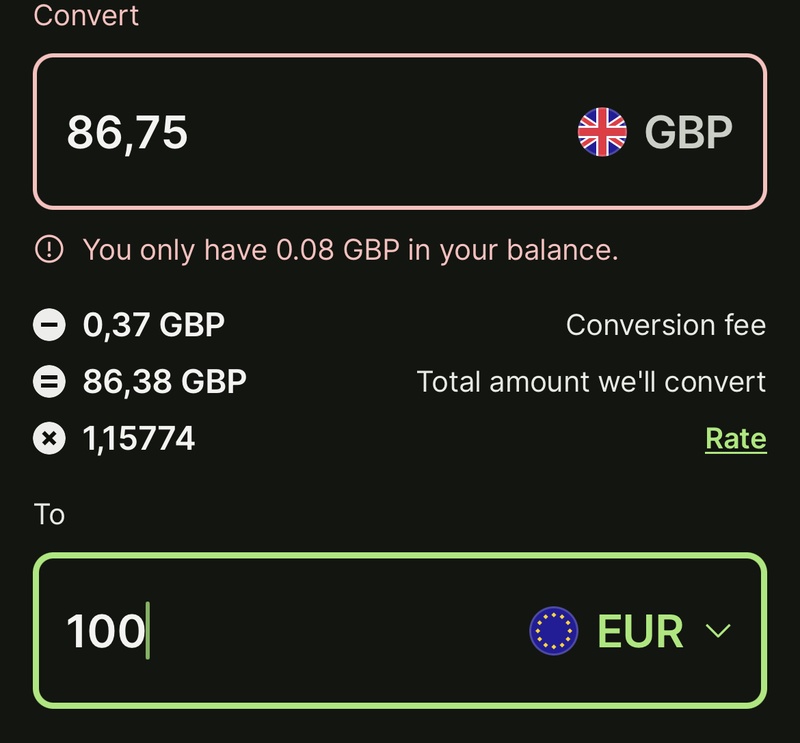Open the Rate link

[735, 438]
